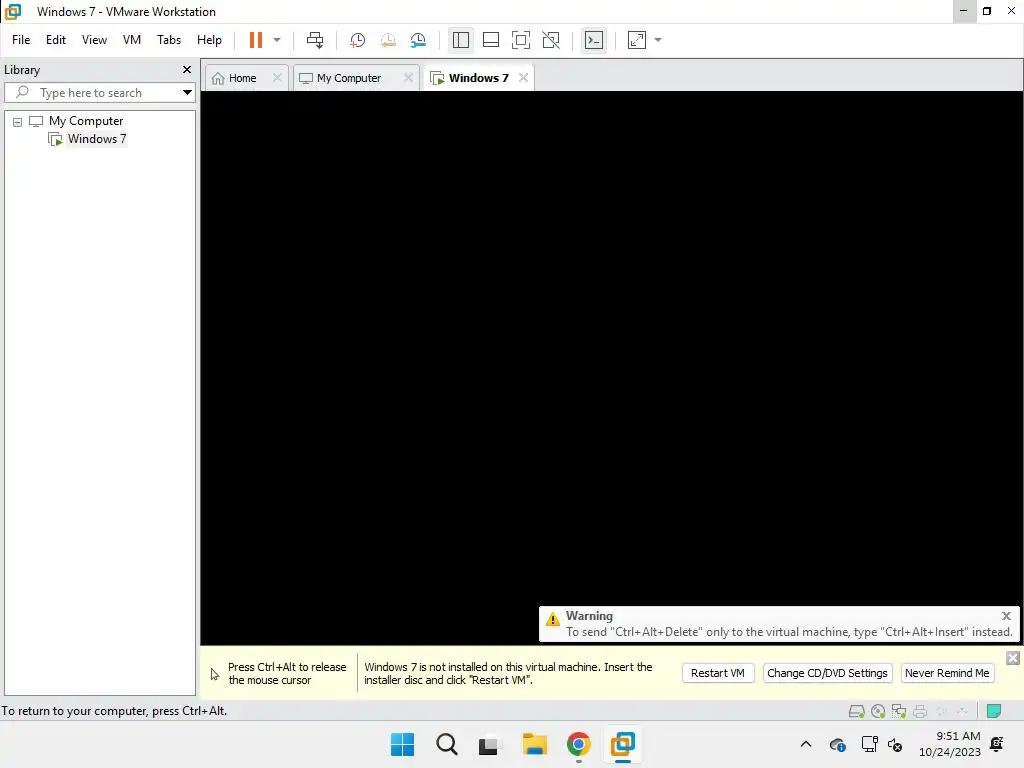This screenshot has height=768, width=1024.
Task: Open the clock showing 9:51 AM
Action: click(950, 744)
